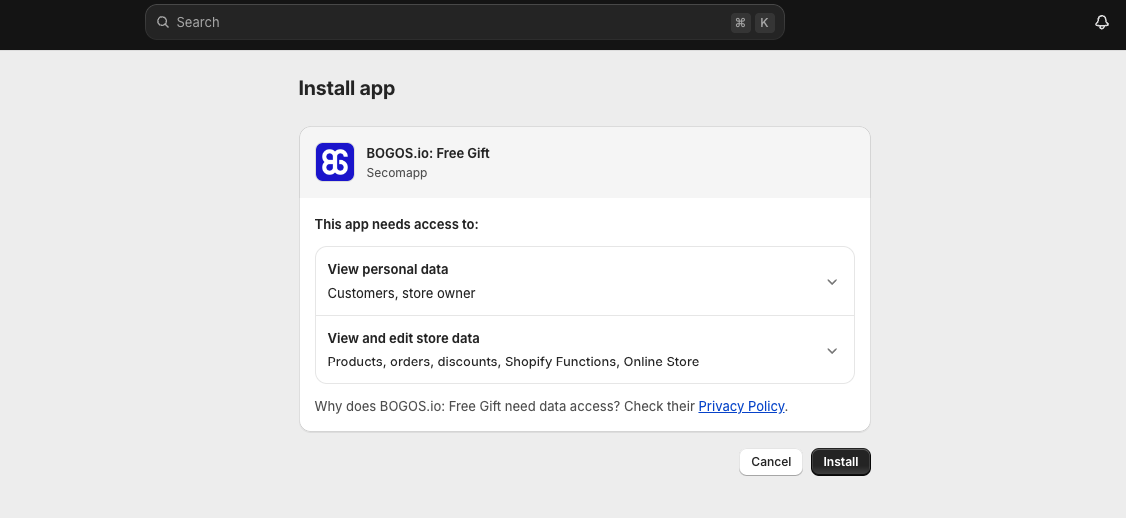Click the 'BOGOS.io: Free Gift' app name
This screenshot has height=518, width=1126.
[428, 153]
